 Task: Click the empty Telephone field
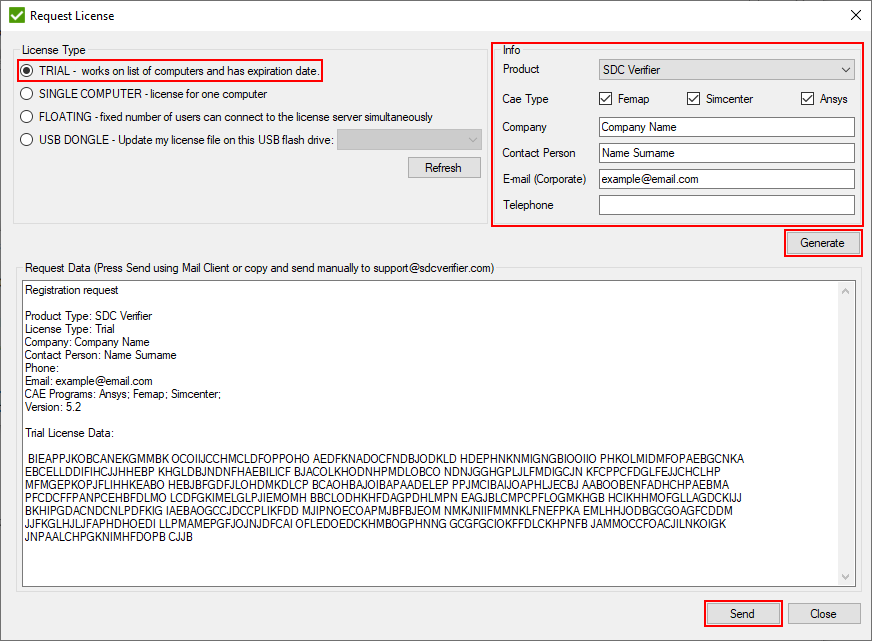click(x=726, y=205)
